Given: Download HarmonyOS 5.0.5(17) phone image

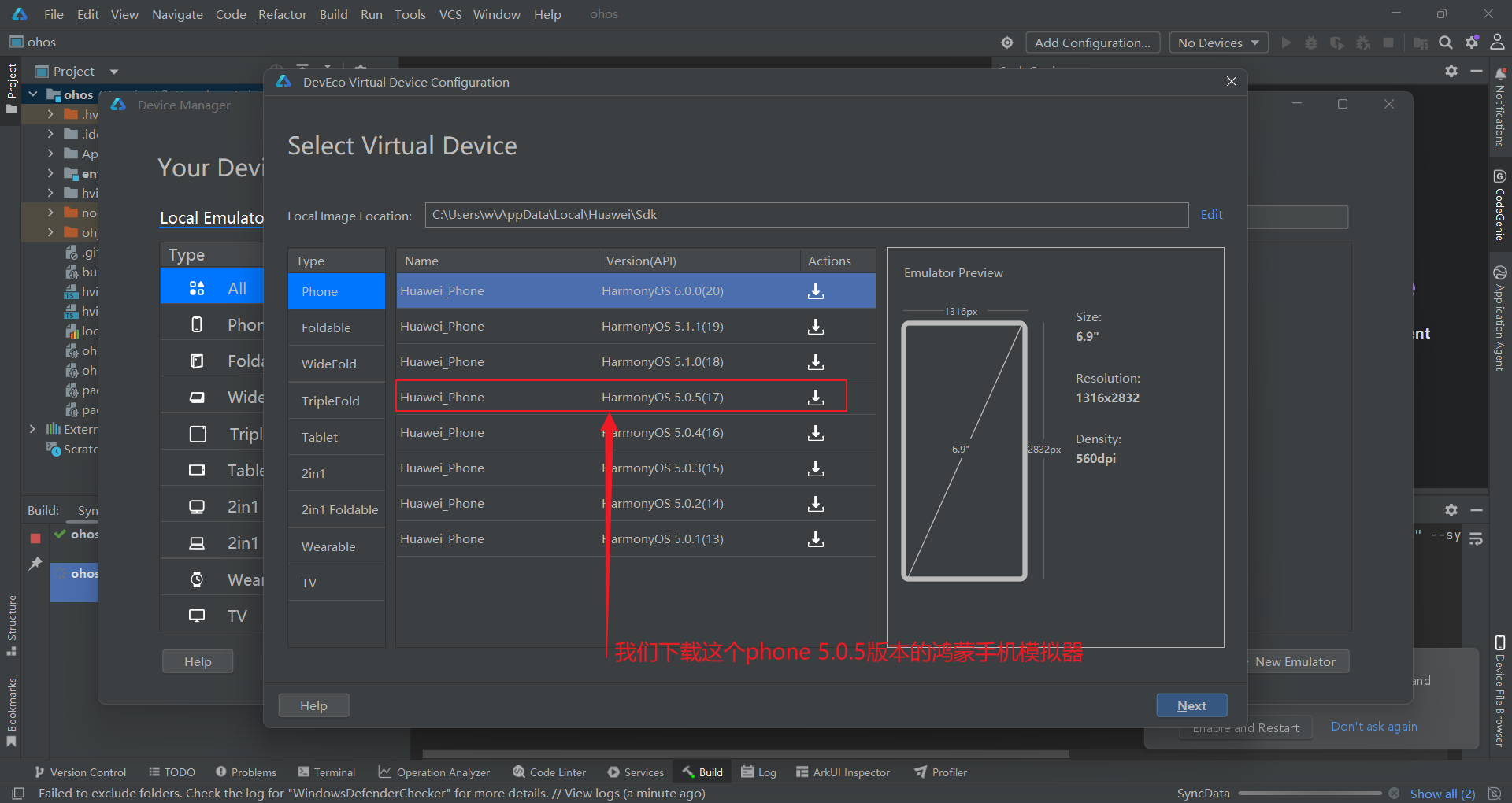Looking at the screenshot, I should pyautogui.click(x=816, y=398).
